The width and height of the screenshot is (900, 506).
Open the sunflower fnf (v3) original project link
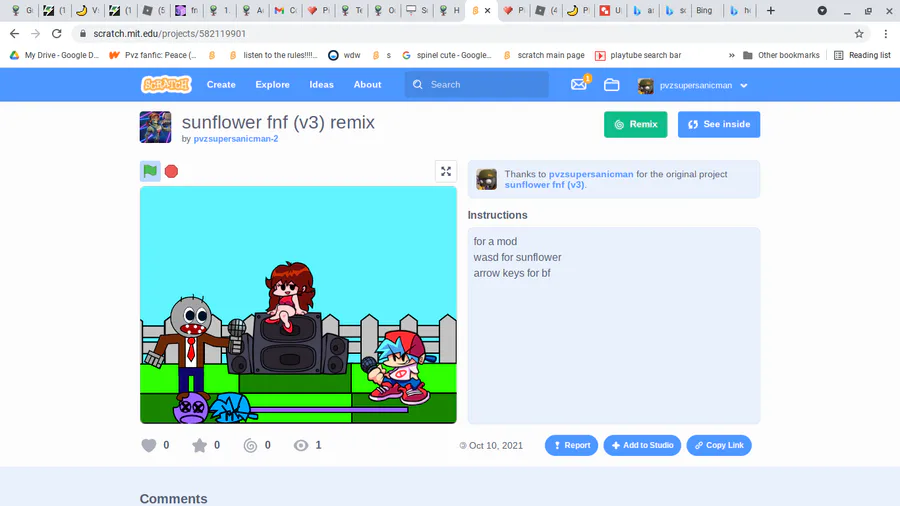[x=544, y=185]
